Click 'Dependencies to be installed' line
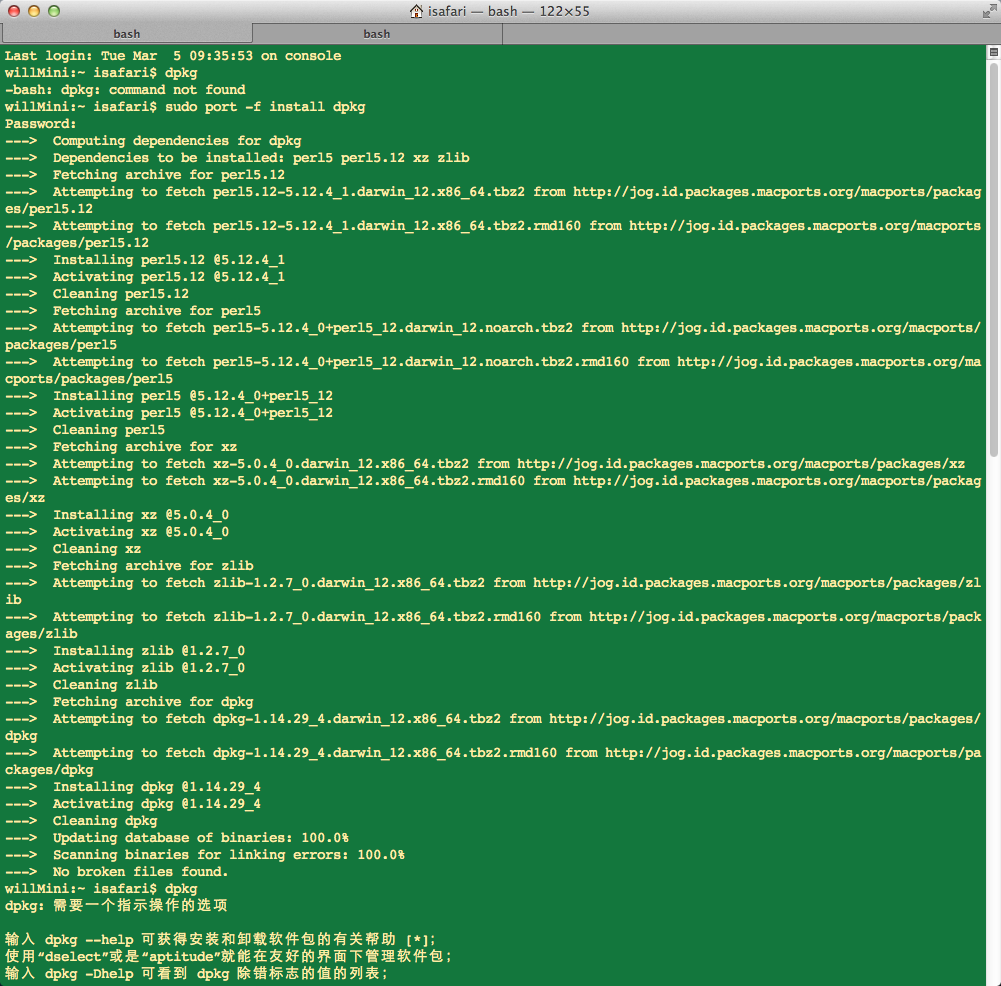 tap(237, 158)
